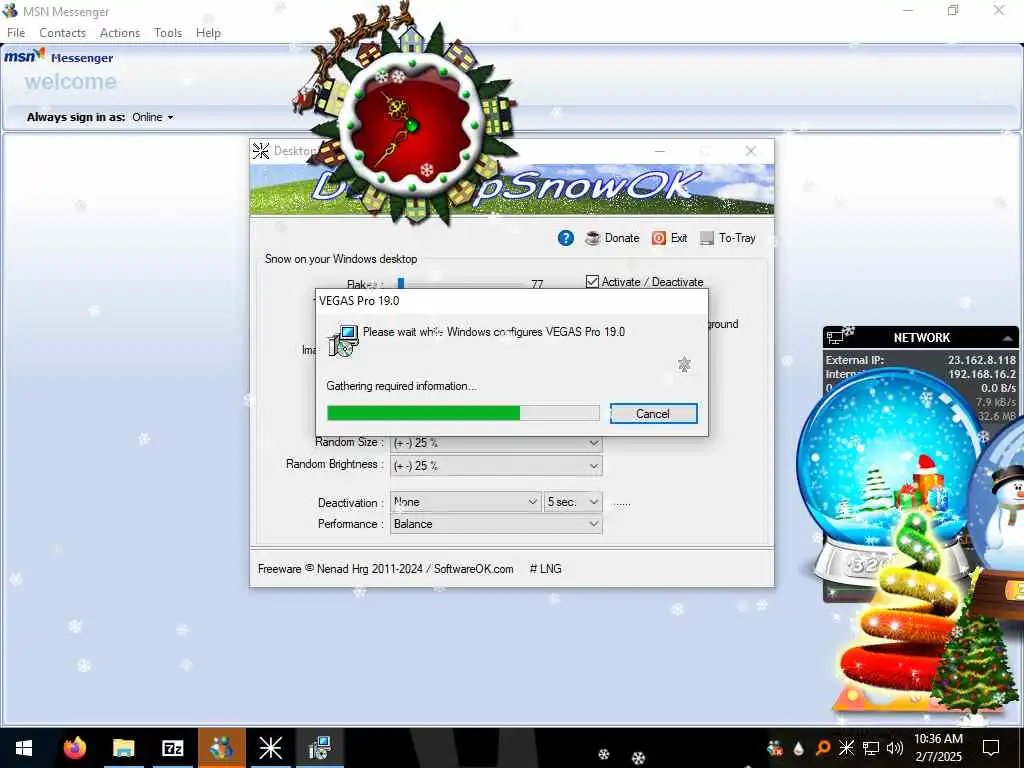Launch Firefox from the taskbar
Image resolution: width=1024 pixels, height=768 pixels.
click(75, 748)
